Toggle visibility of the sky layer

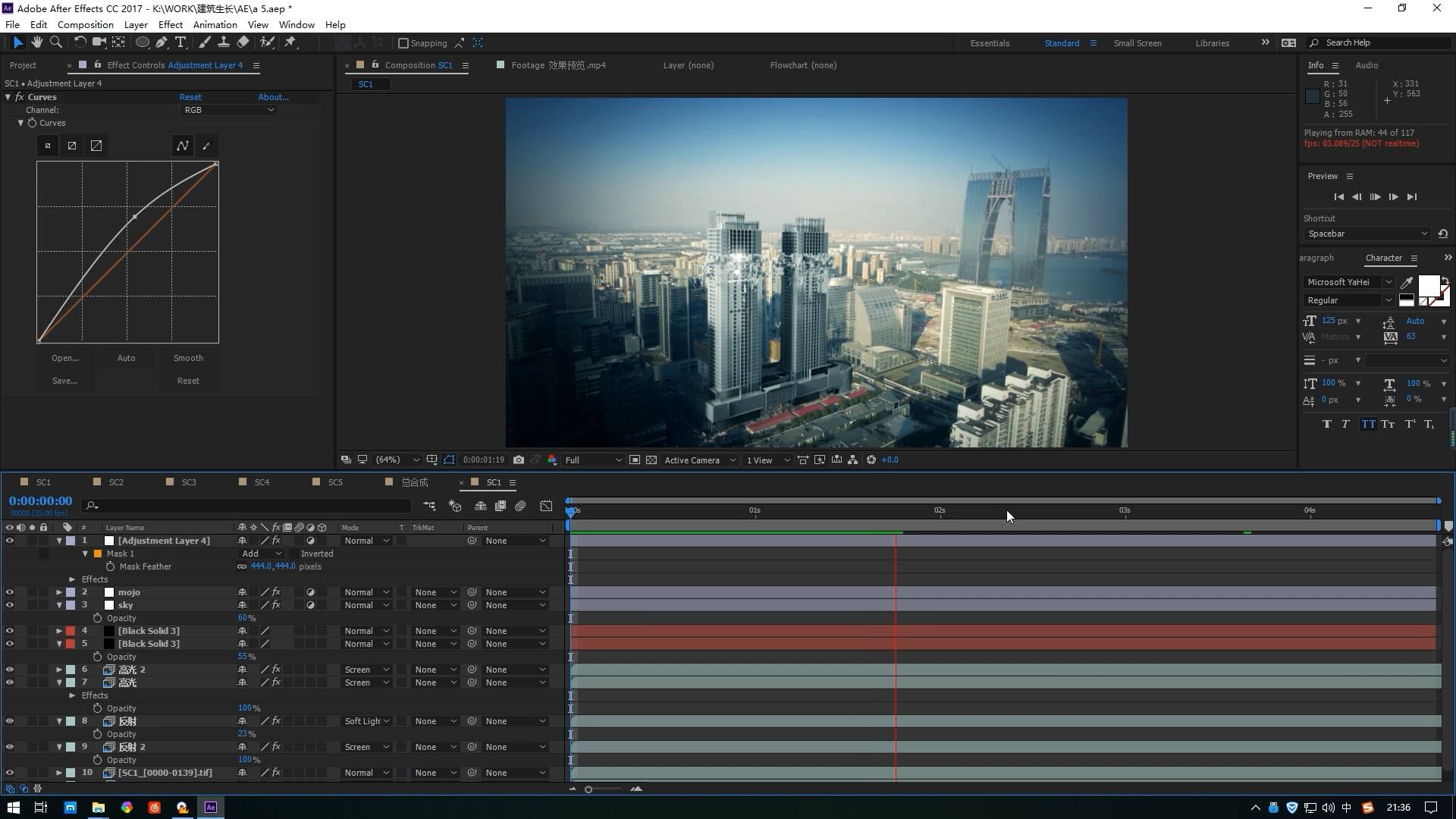10,605
